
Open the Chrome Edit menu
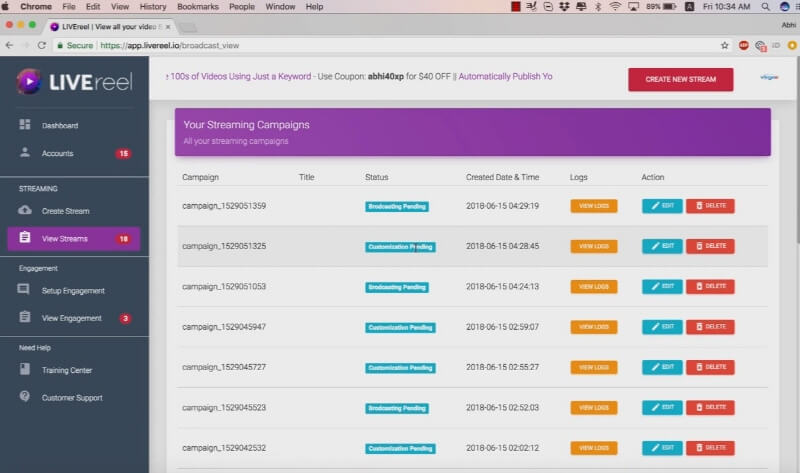pos(93,7)
